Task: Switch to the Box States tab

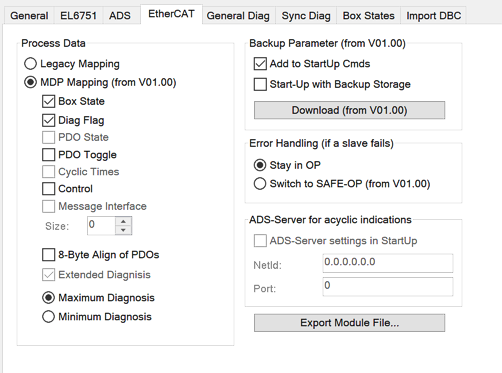Action: (x=368, y=16)
